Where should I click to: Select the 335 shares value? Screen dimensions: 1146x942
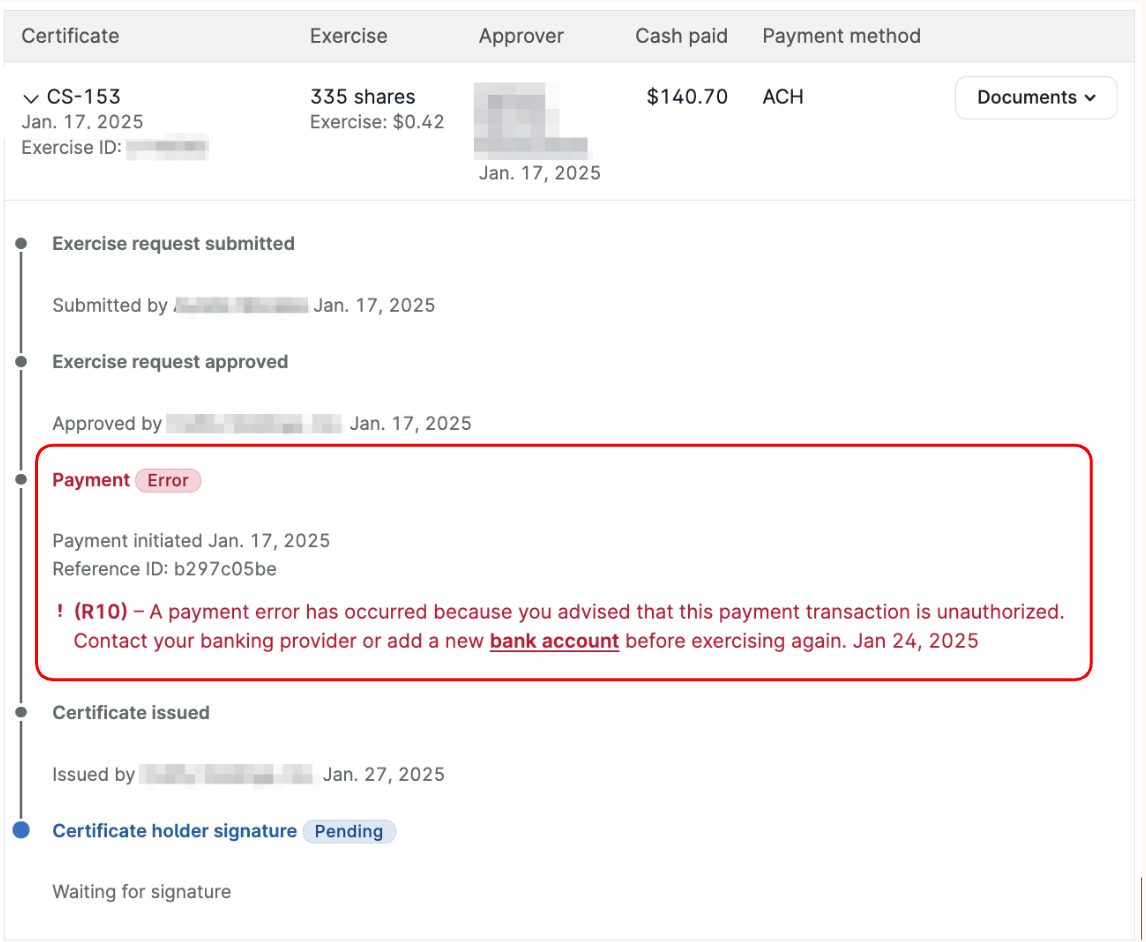(x=363, y=96)
